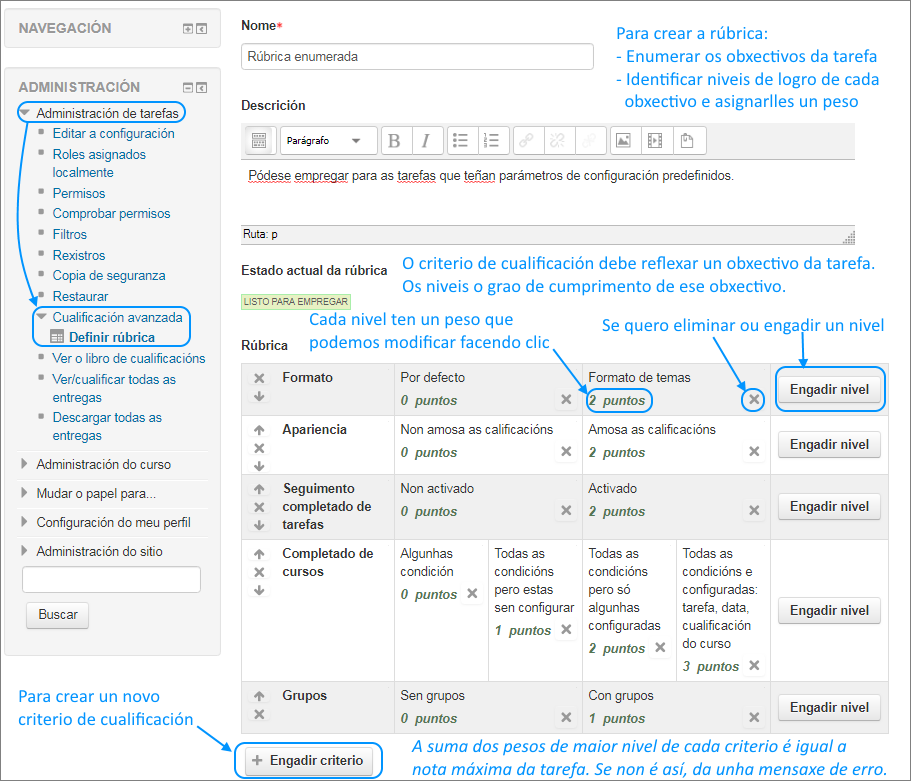Expand Administración do sitio section
Screen dimensions: 911x781
pos(26,552)
